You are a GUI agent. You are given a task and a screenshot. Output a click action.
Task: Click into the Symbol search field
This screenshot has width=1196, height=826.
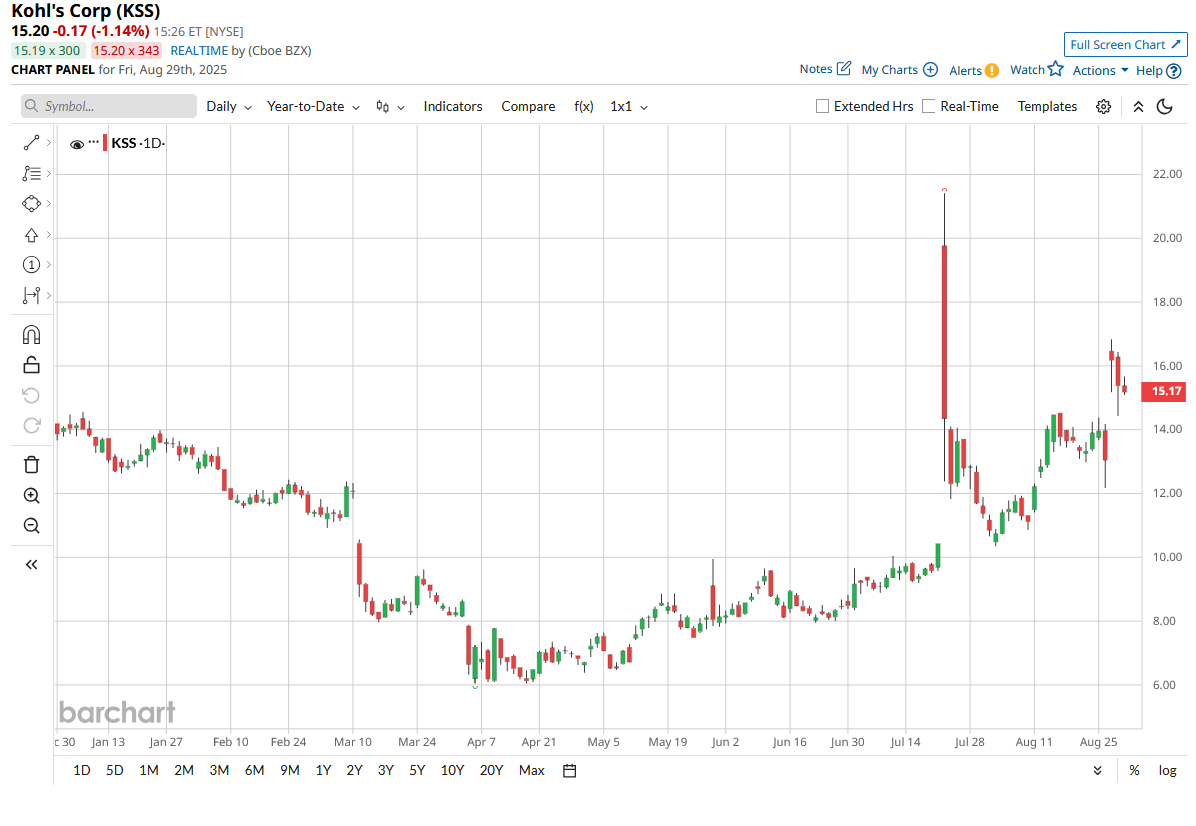[x=108, y=106]
